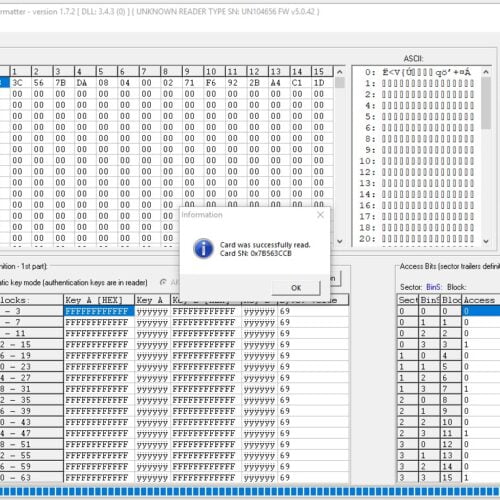Click the key mode label about keys in reader
The image size is (500, 500).
tap(74, 283)
